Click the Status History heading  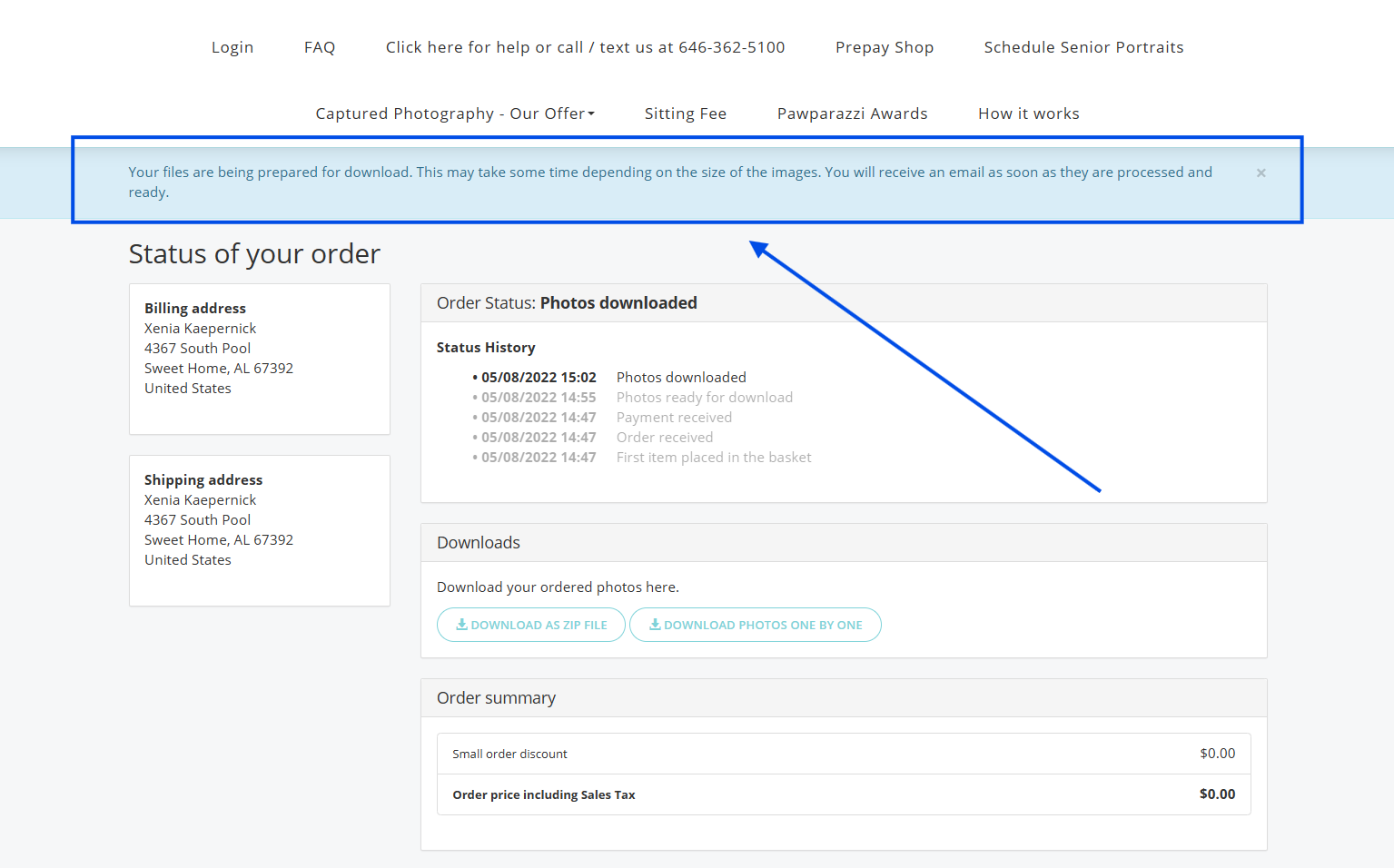[x=486, y=348]
